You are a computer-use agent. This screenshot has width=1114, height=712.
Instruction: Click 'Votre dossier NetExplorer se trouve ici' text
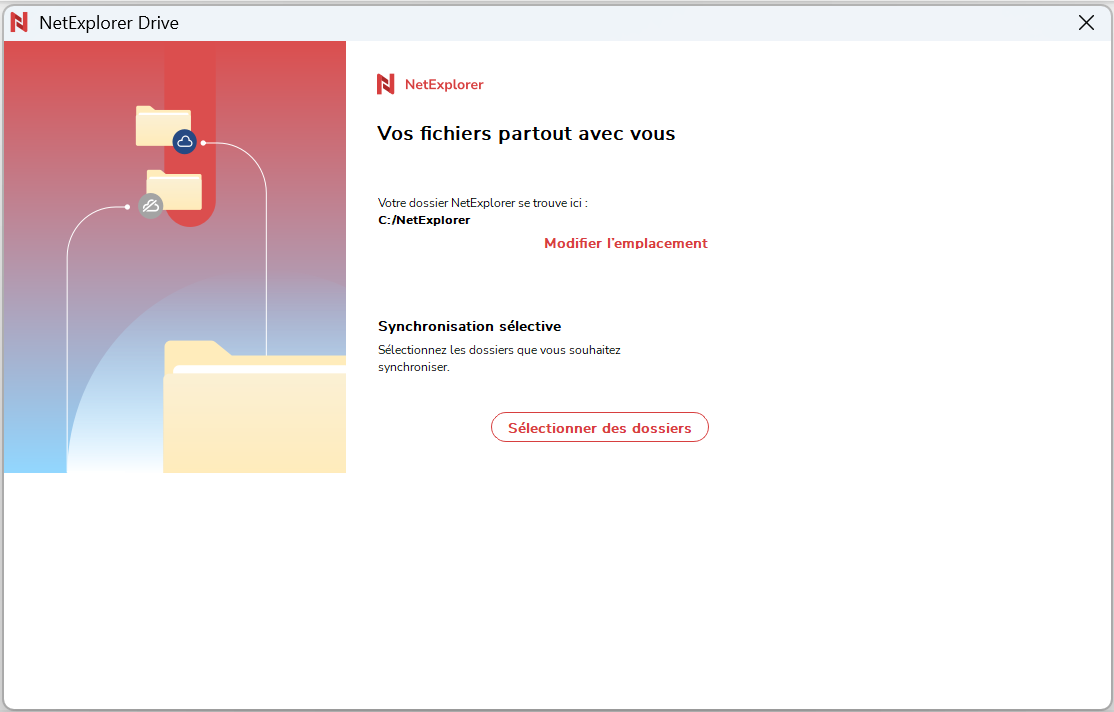482,203
